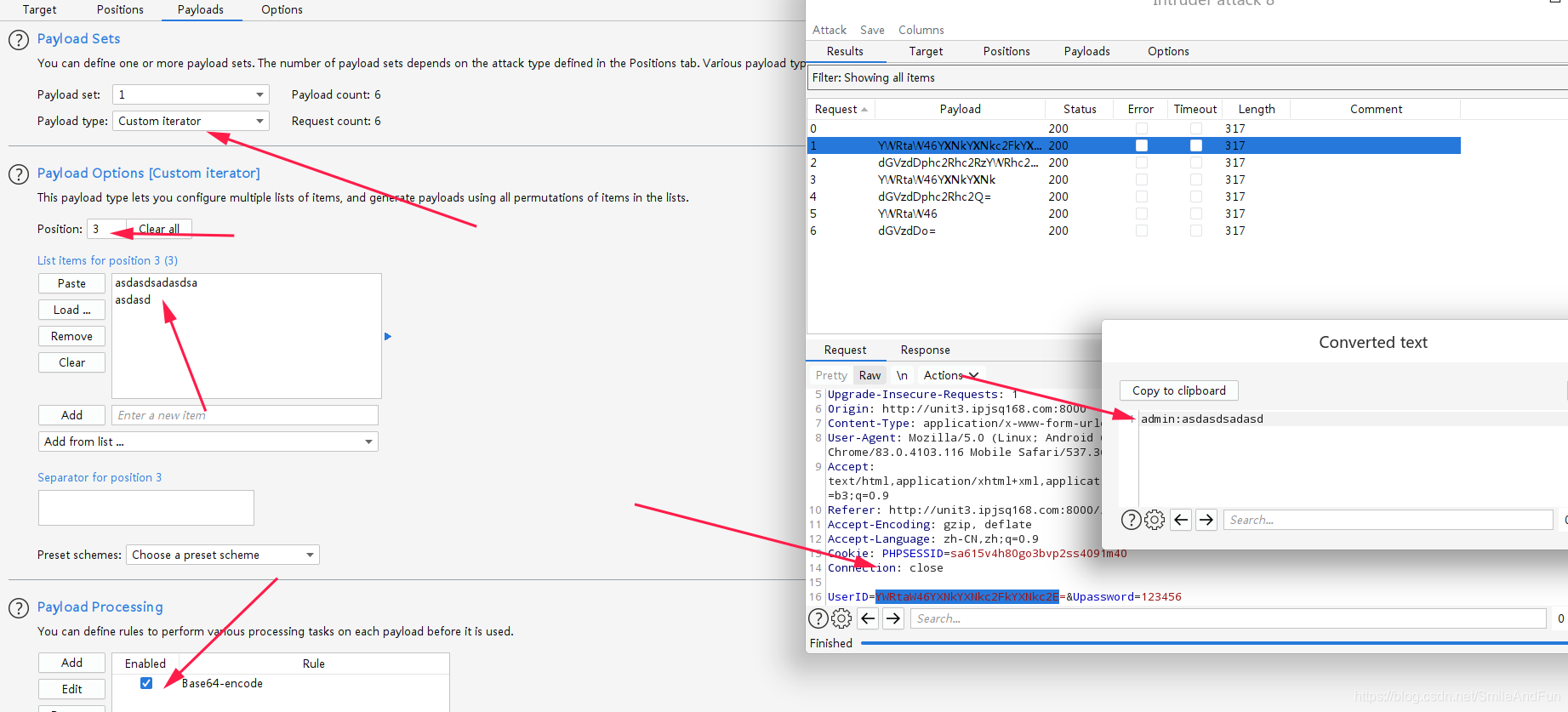Expand the Actions menu in request viewer
Viewport: 1568px width, 712px height.
[951, 375]
